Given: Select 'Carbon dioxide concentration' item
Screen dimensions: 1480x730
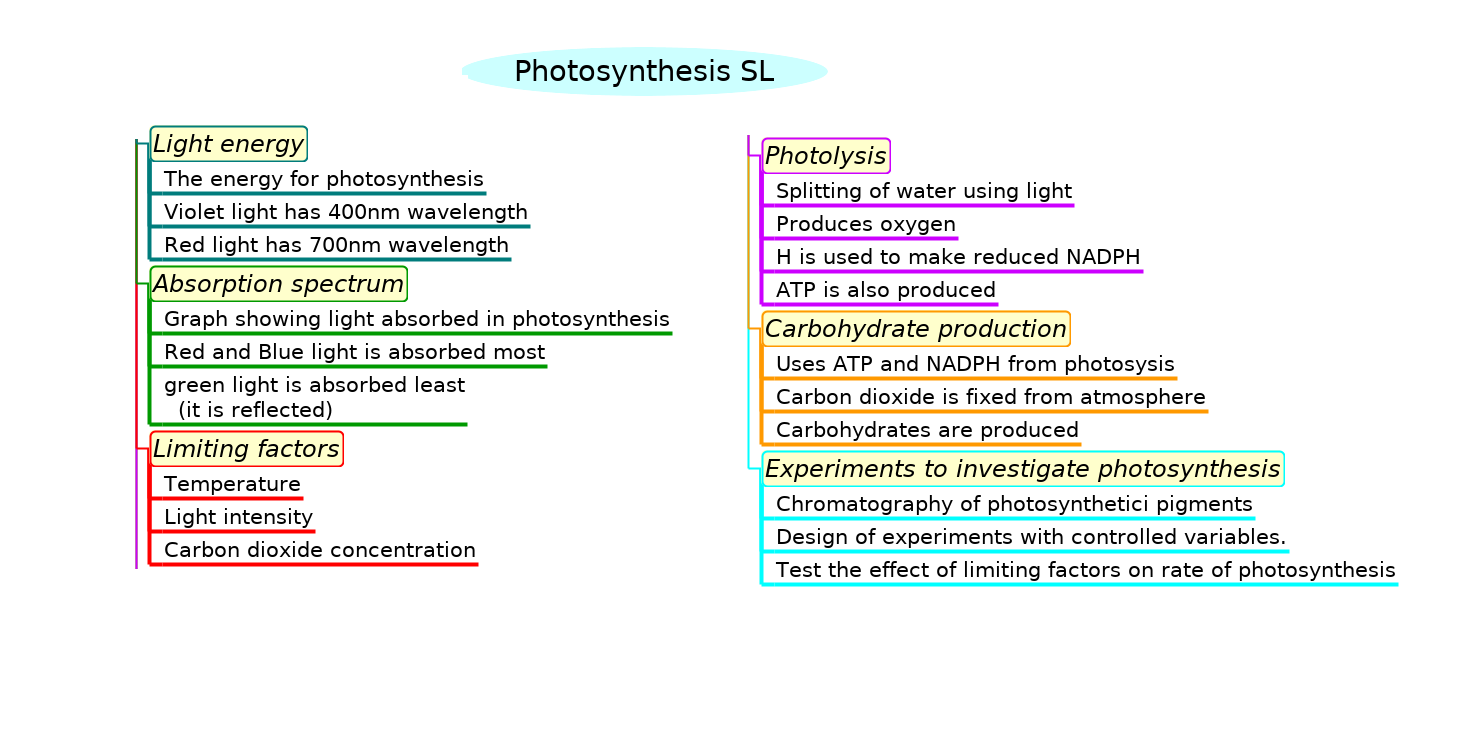Looking at the screenshot, I should pos(319,550).
